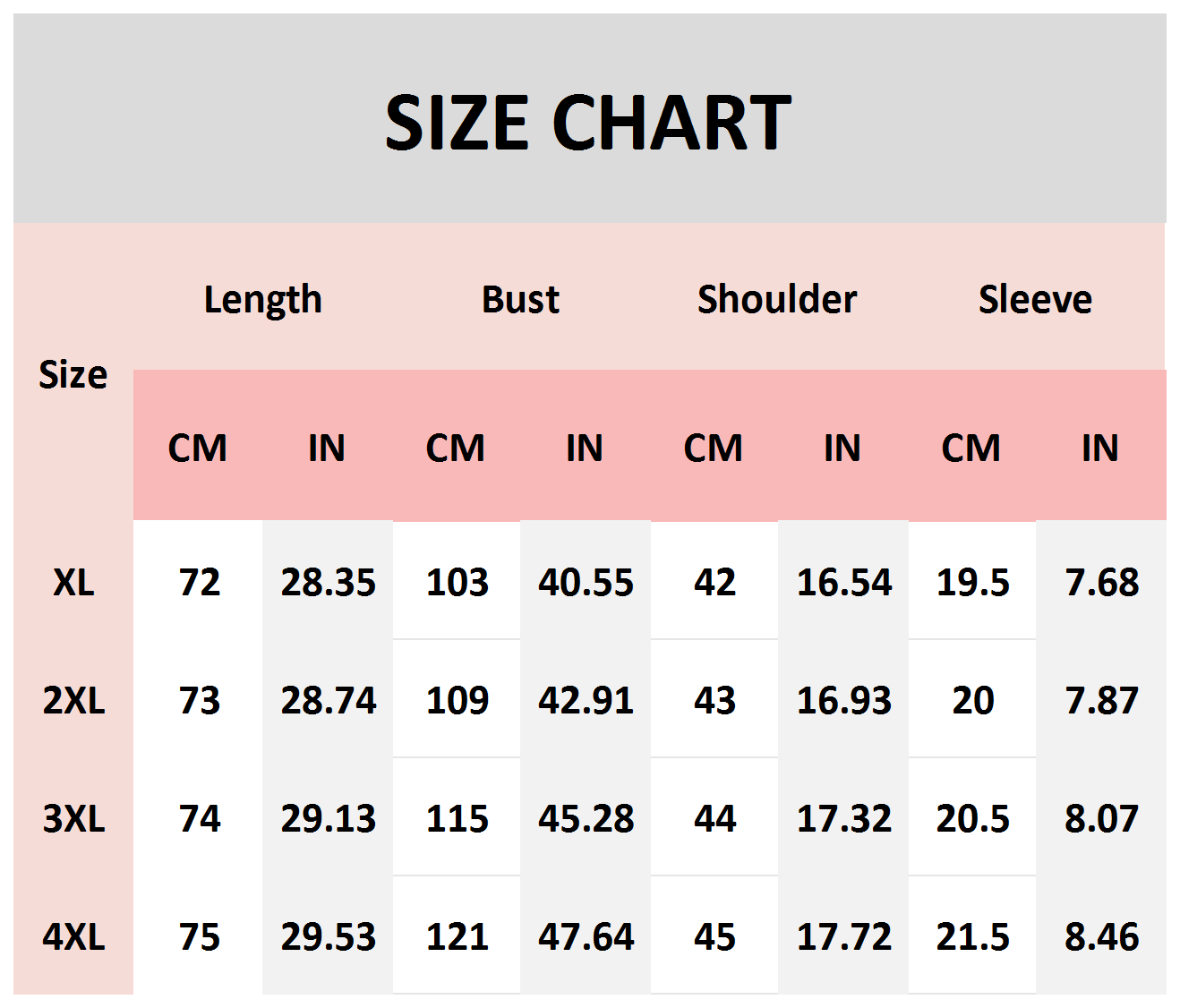Click the 3XL sleeve inches 8.07
This screenshot has width=1180, height=1008.
tap(1101, 818)
